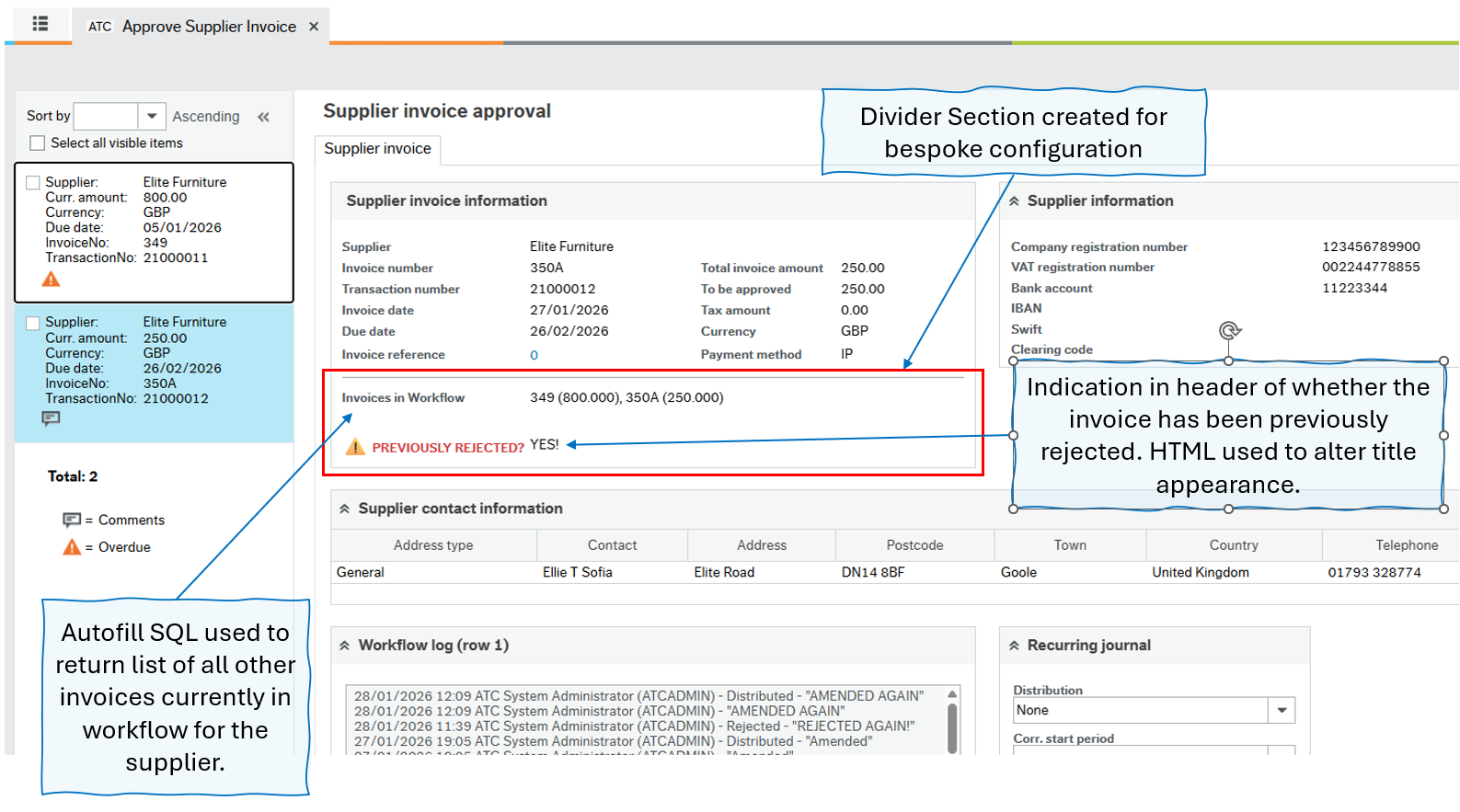The image size is (1460, 812).
Task: Close the Approve Supplier Invoice tab
Action: 314,27
